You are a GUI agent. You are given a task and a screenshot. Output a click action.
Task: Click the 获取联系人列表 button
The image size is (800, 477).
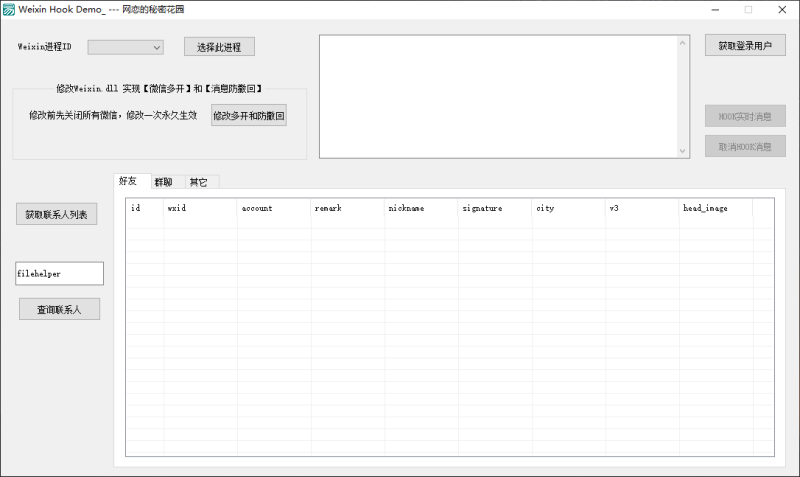click(x=57, y=214)
